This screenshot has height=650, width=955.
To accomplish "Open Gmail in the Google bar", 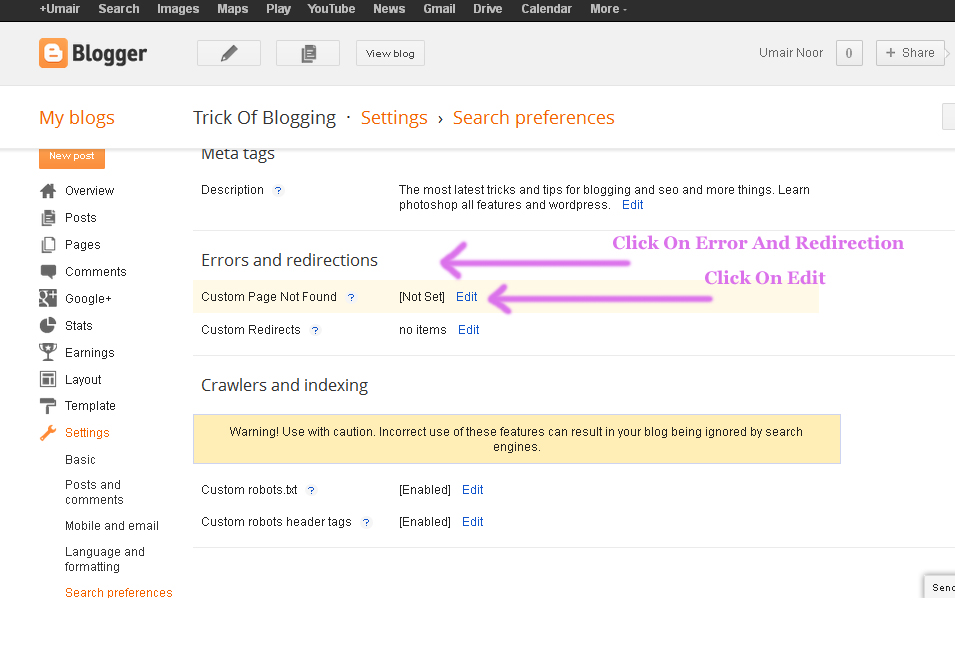I will (439, 9).
